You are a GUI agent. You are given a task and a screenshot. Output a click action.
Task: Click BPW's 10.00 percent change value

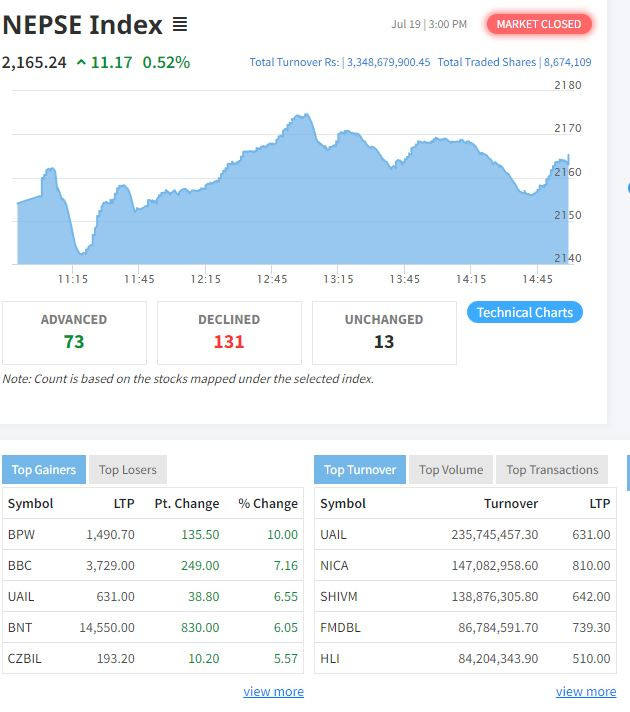pos(283,534)
